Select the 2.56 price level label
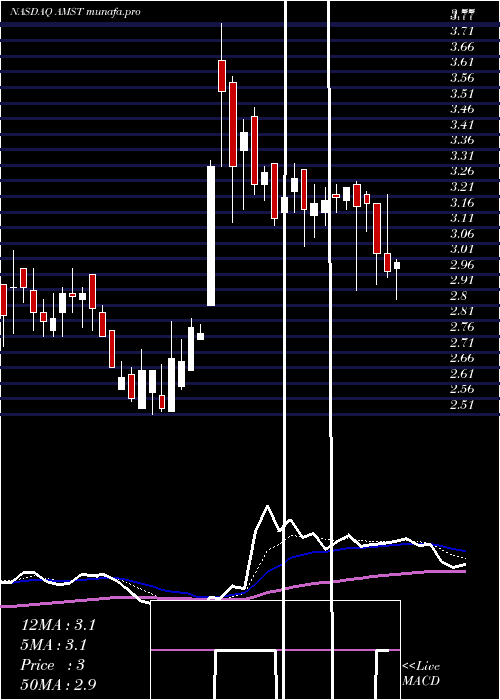 pyautogui.click(x=462, y=389)
